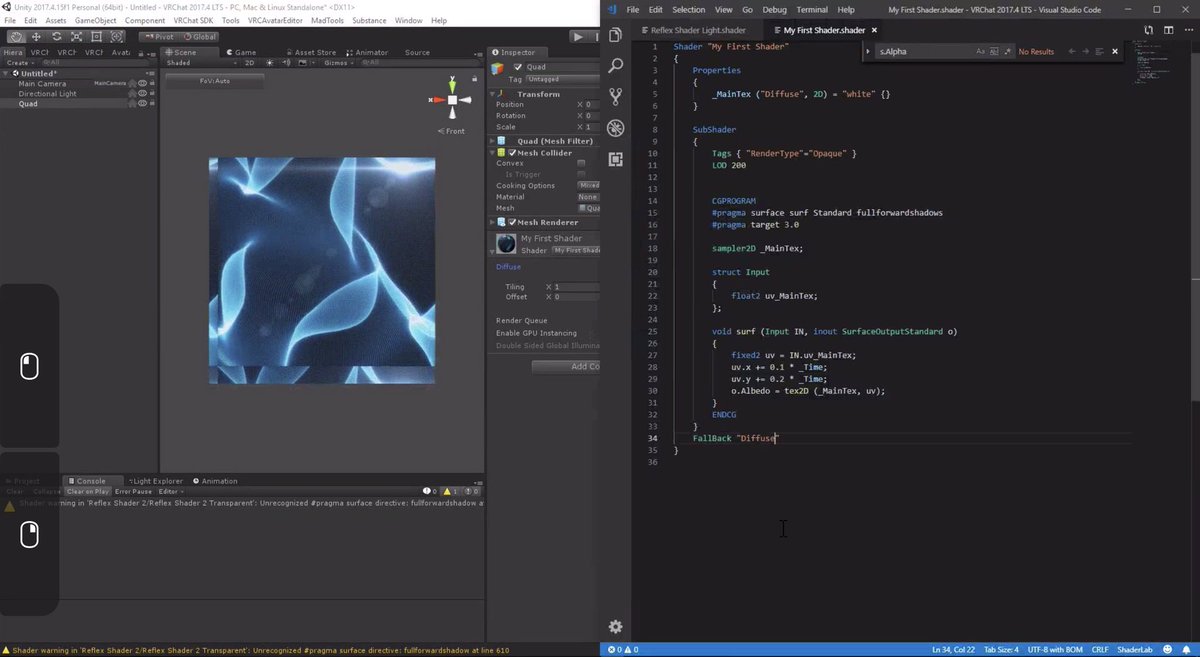Toggle visibility eye for Directional Light
The image size is (1200, 657).
tap(143, 94)
